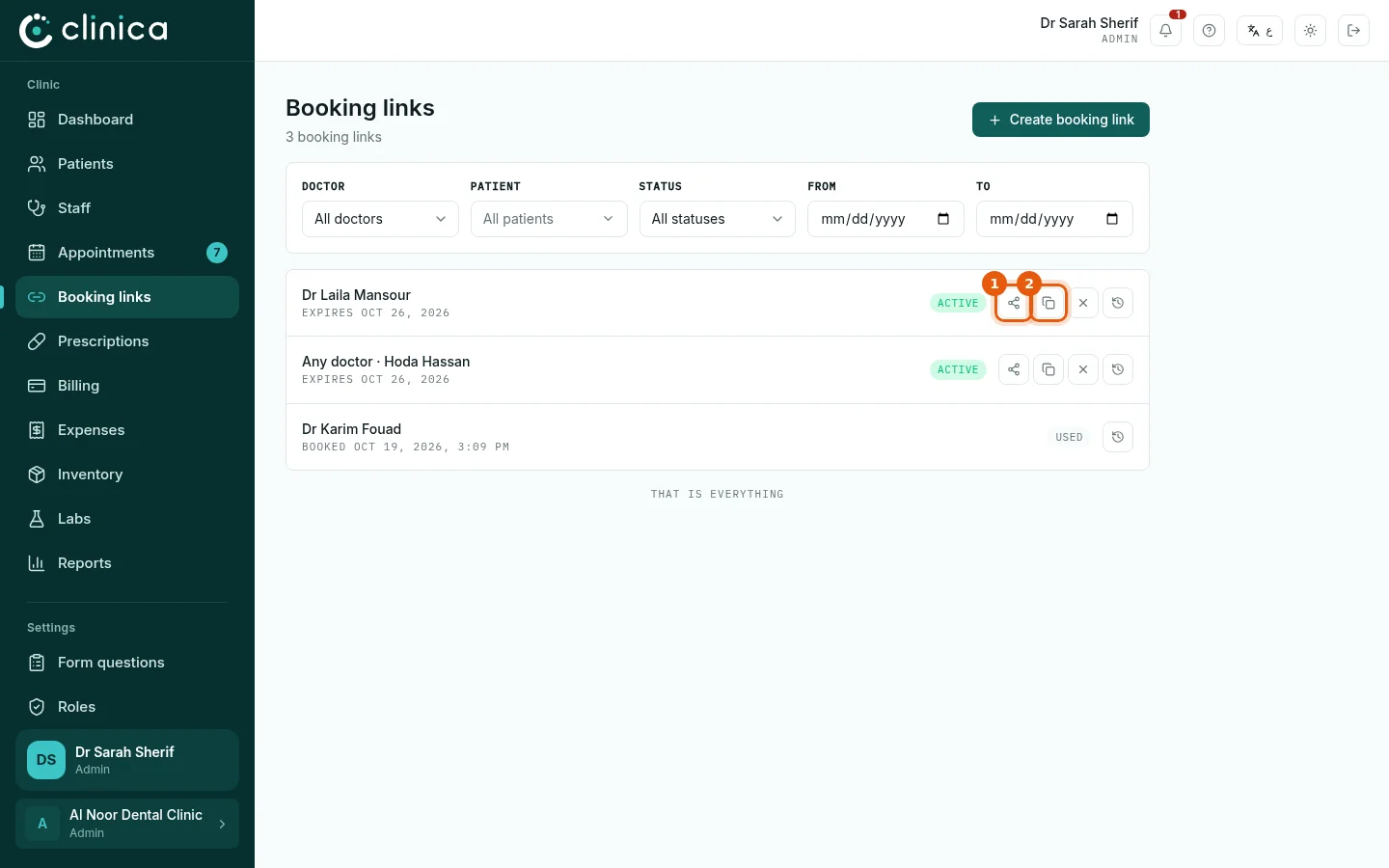Copy the Hoda Hassan booking link
1389x868 pixels.
click(1049, 369)
